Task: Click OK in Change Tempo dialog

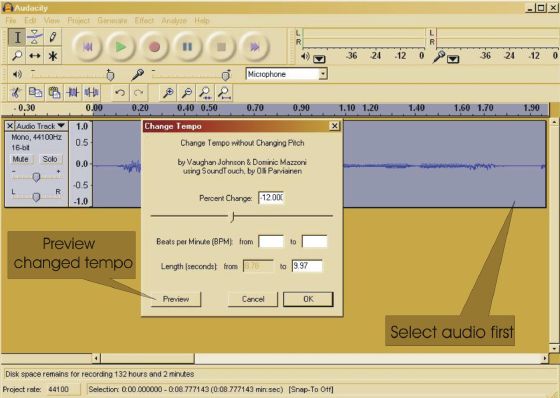Action: [x=308, y=299]
